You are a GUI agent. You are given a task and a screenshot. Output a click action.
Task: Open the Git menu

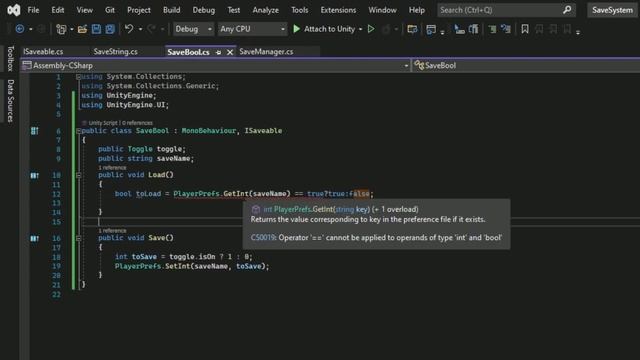pos(110,10)
